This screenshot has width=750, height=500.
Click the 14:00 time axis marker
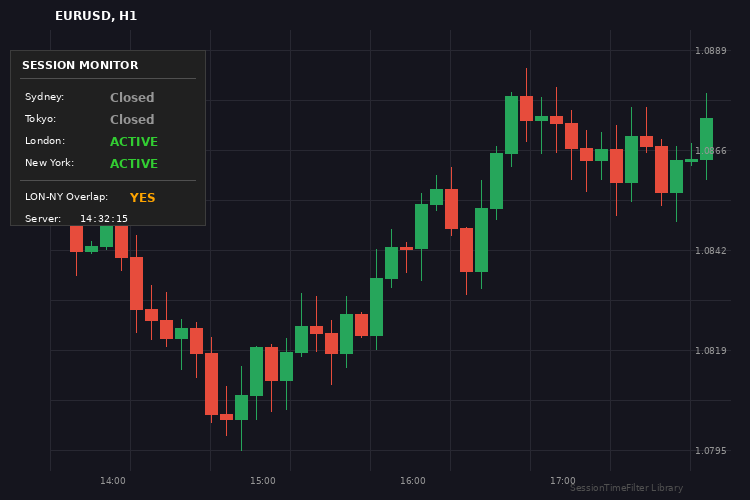tap(113, 481)
